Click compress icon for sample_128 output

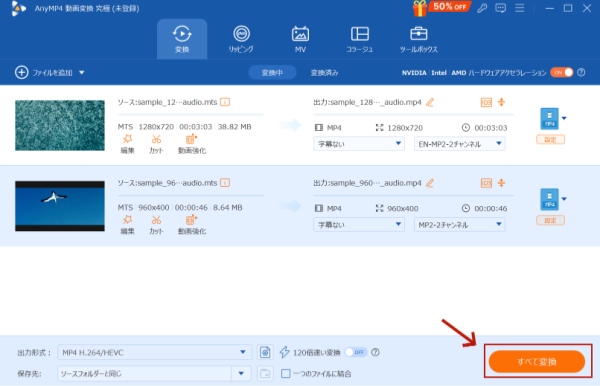coord(501,102)
